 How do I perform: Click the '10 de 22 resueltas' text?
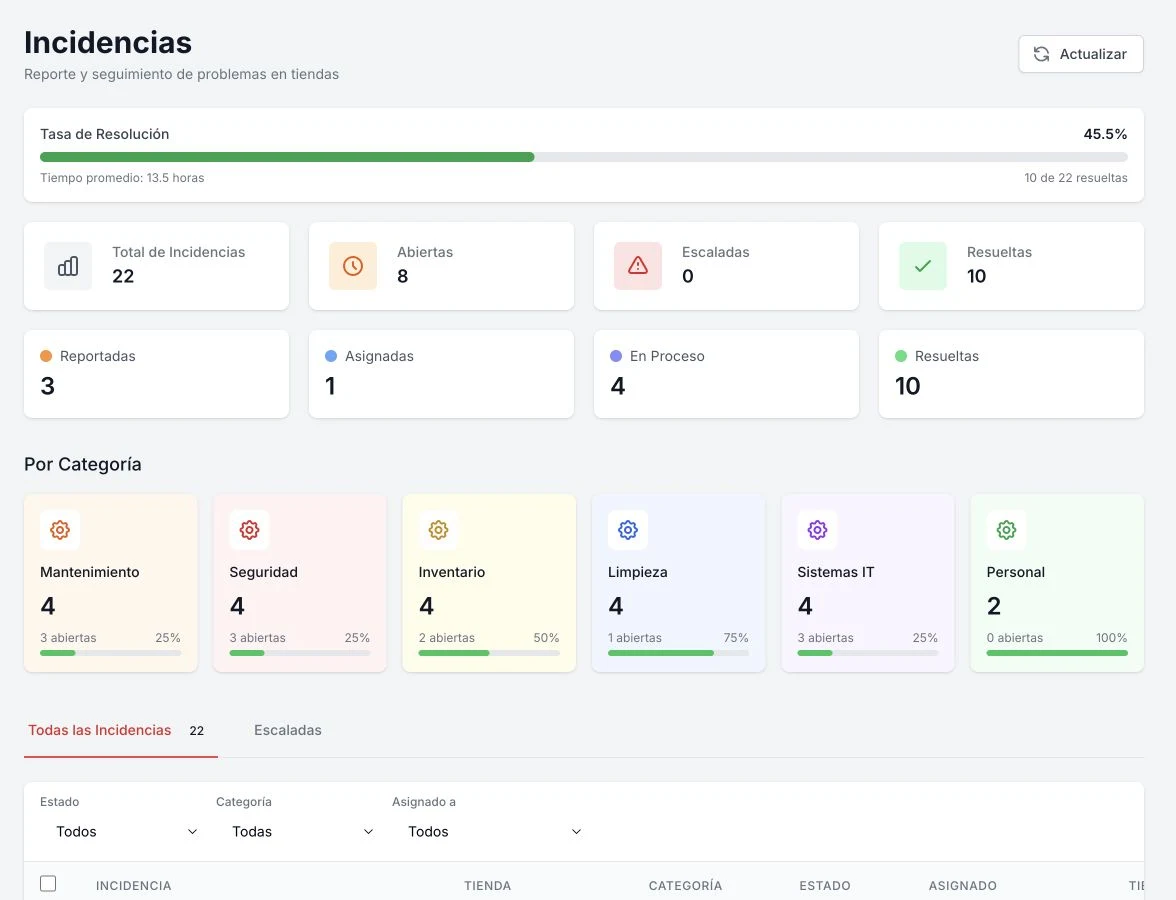[x=1076, y=178]
